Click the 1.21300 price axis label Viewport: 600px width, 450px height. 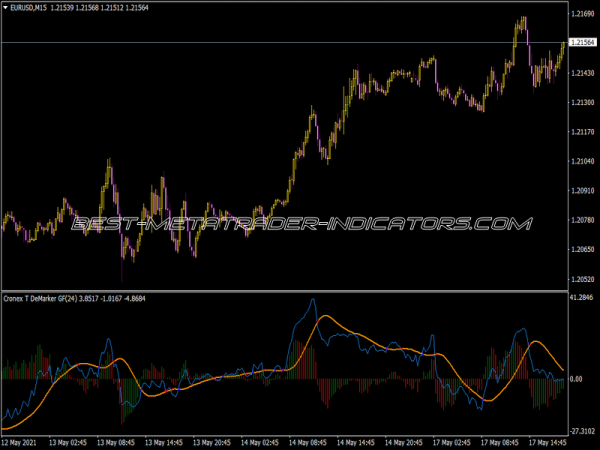(x=582, y=102)
